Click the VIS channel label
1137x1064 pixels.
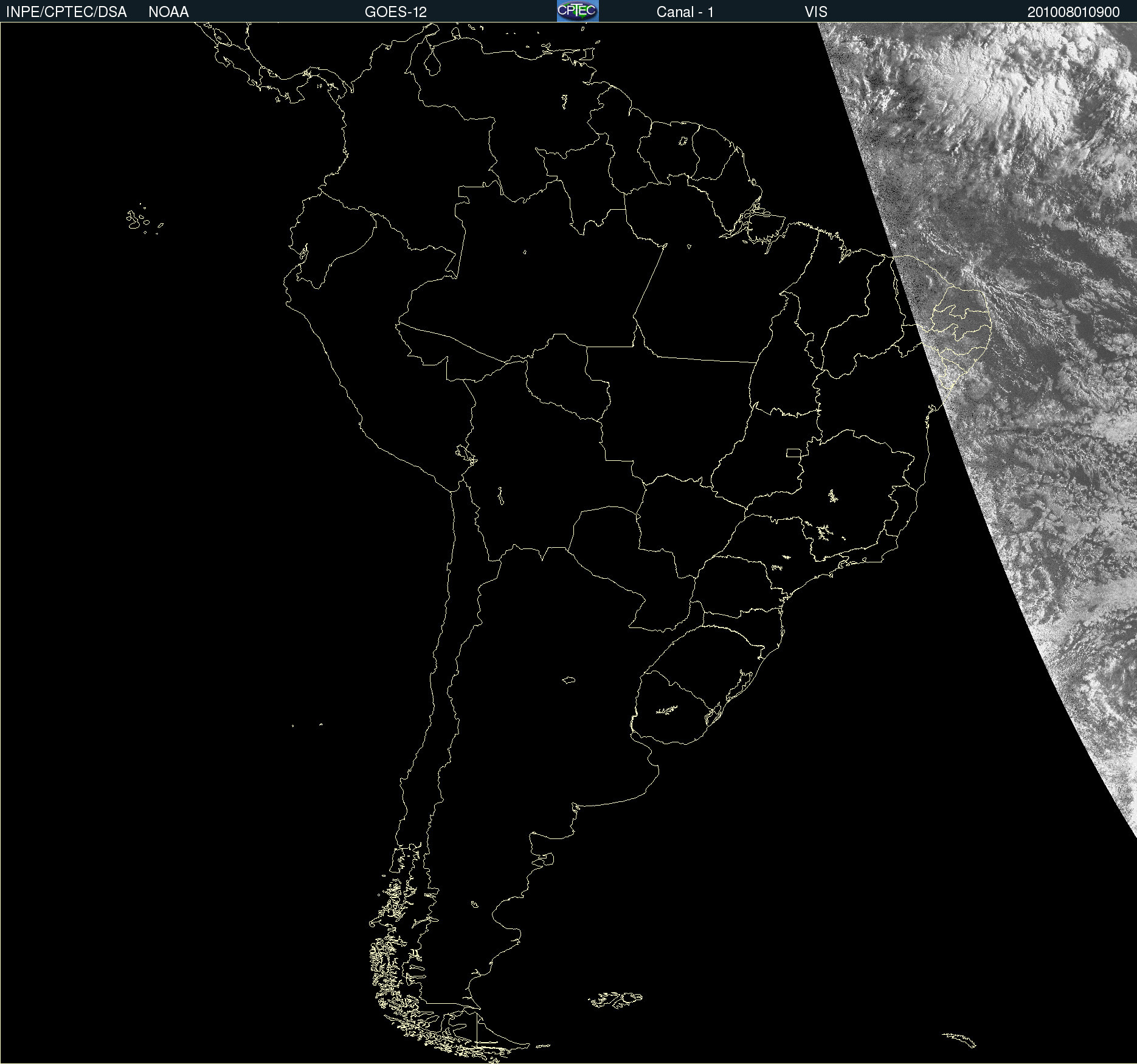[816, 12]
